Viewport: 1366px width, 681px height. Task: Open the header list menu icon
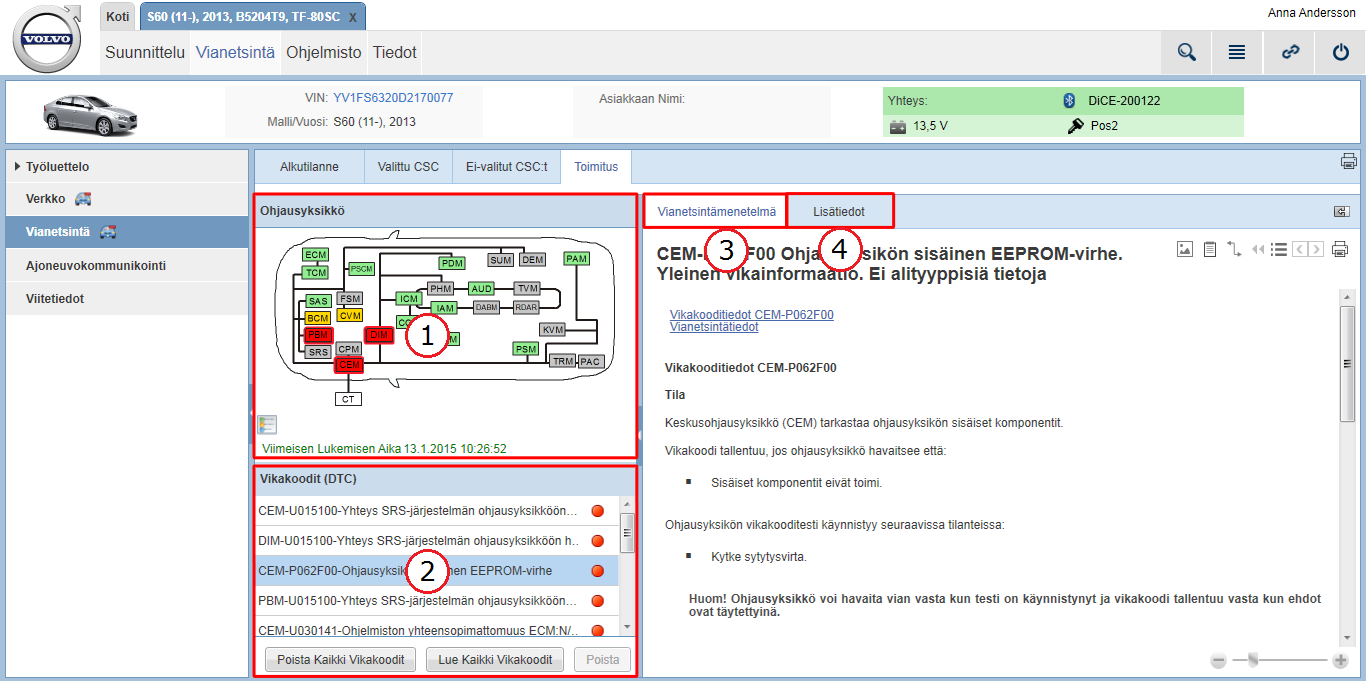click(x=1237, y=53)
